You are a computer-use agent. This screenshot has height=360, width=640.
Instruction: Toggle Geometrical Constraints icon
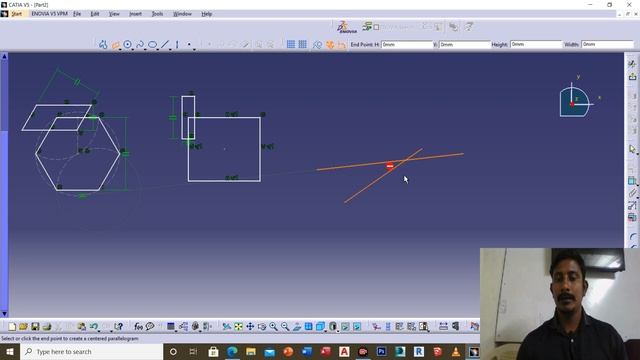pyautogui.click(x=330, y=44)
